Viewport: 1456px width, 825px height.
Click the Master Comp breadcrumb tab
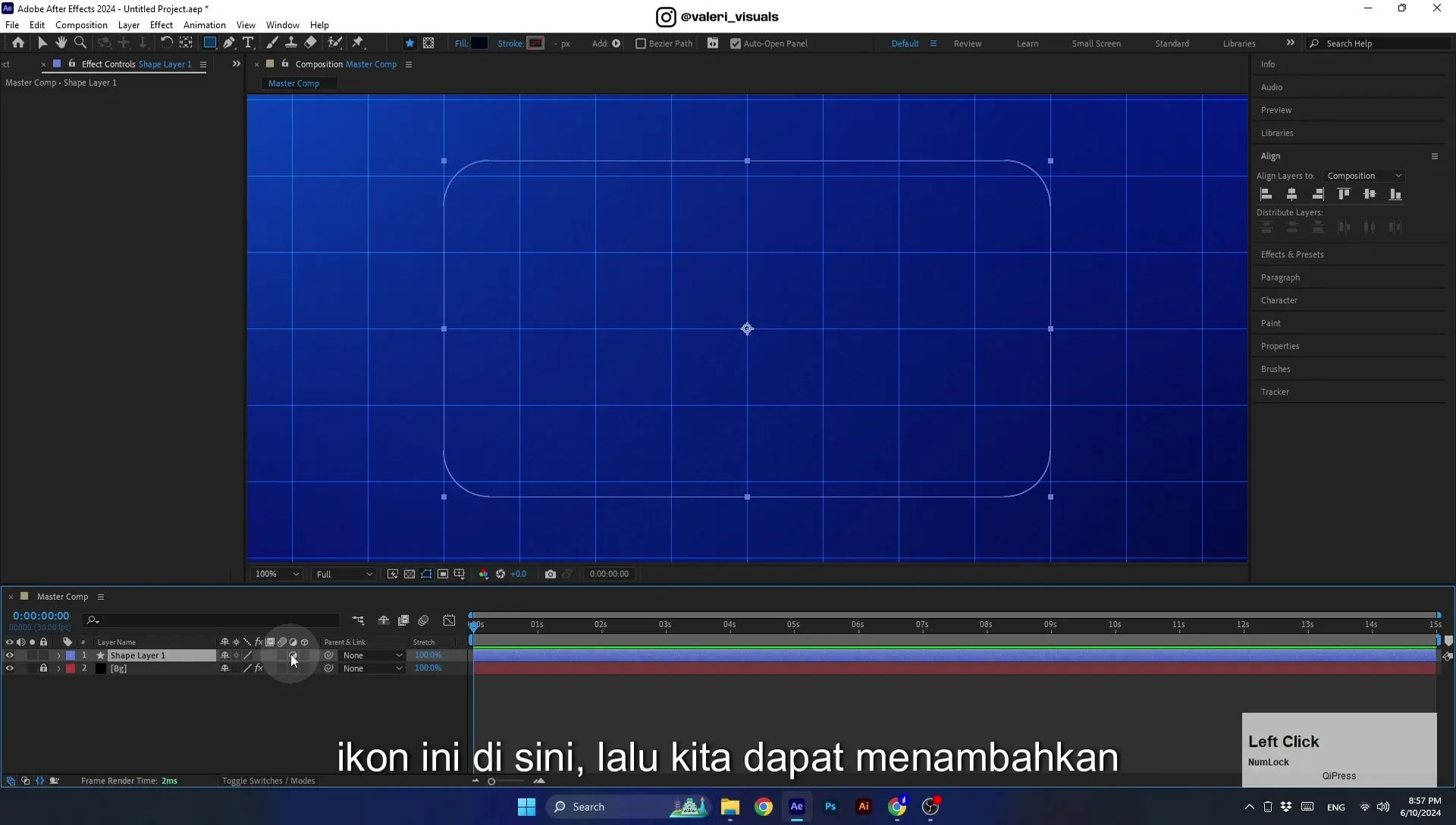294,83
